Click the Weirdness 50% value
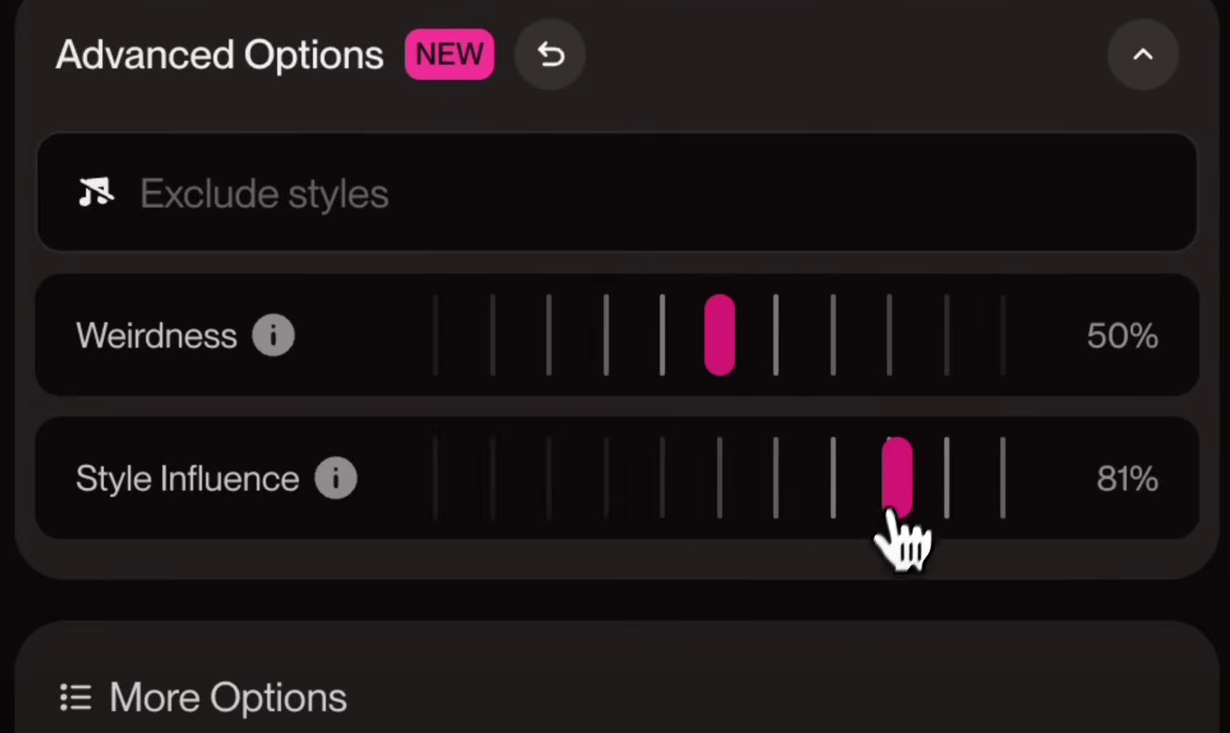Screen dimensions: 1230x733 pyautogui.click(x=1122, y=336)
